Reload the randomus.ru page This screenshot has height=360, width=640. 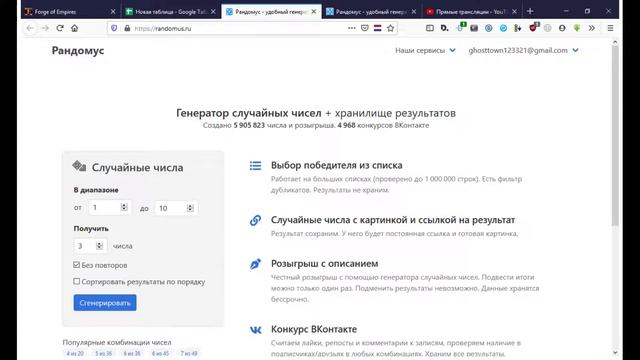[x=60, y=28]
